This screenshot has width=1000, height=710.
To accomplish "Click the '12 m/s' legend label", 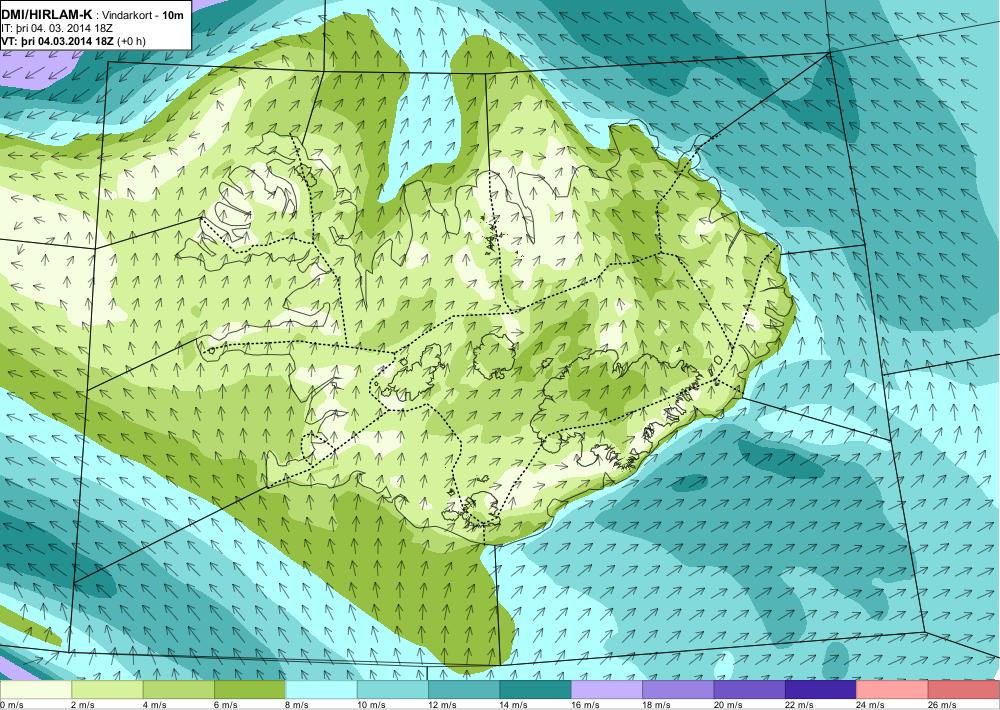I will point(443,705).
